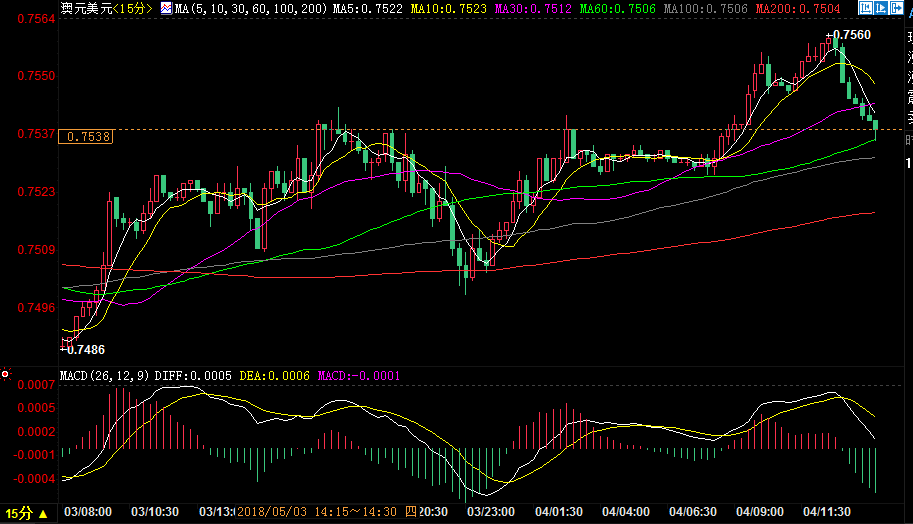Click the 澳元美元<15分> chart title
Viewport: 913px width, 524px height.
tap(107, 8)
